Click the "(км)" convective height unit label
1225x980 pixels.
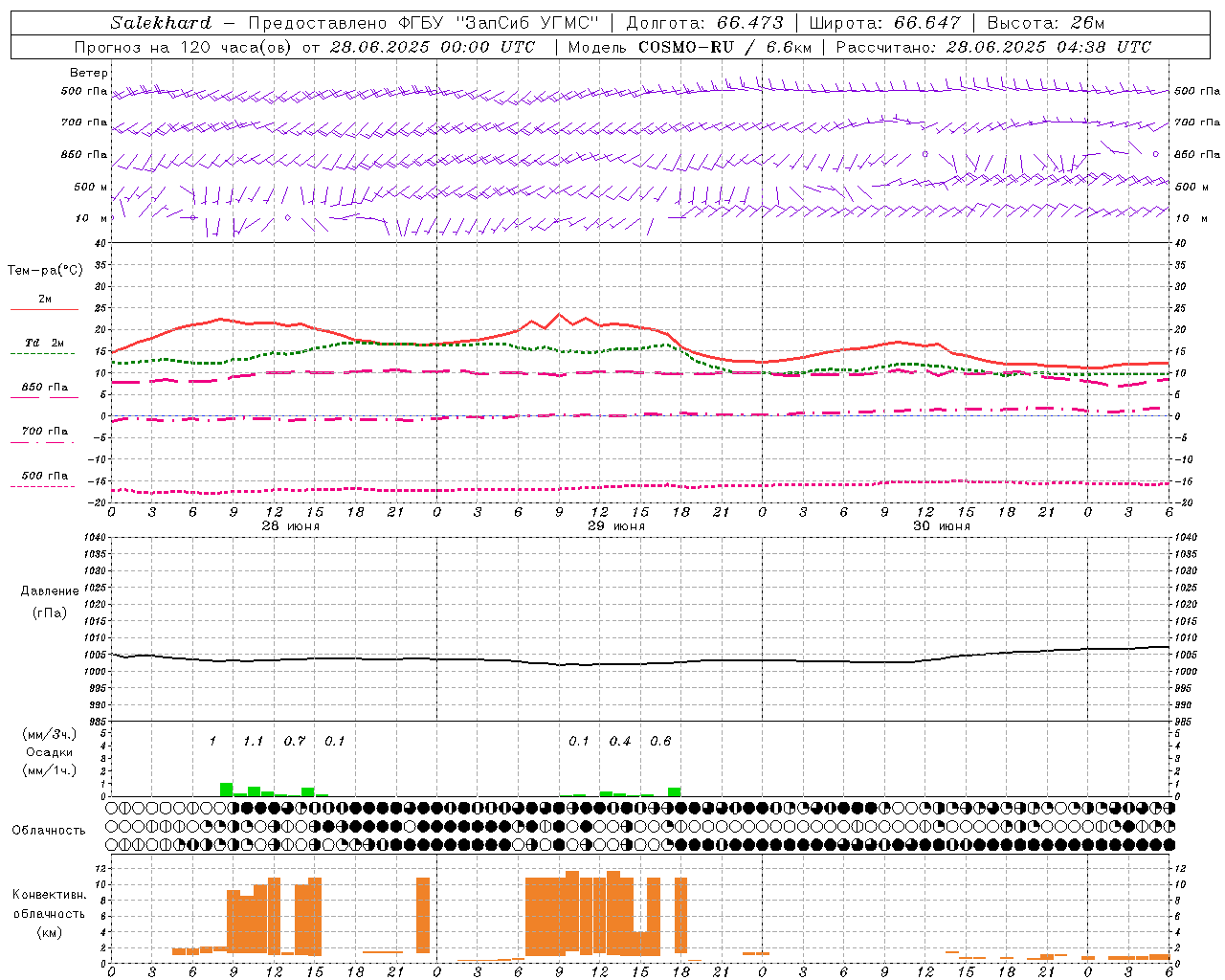tap(49, 932)
